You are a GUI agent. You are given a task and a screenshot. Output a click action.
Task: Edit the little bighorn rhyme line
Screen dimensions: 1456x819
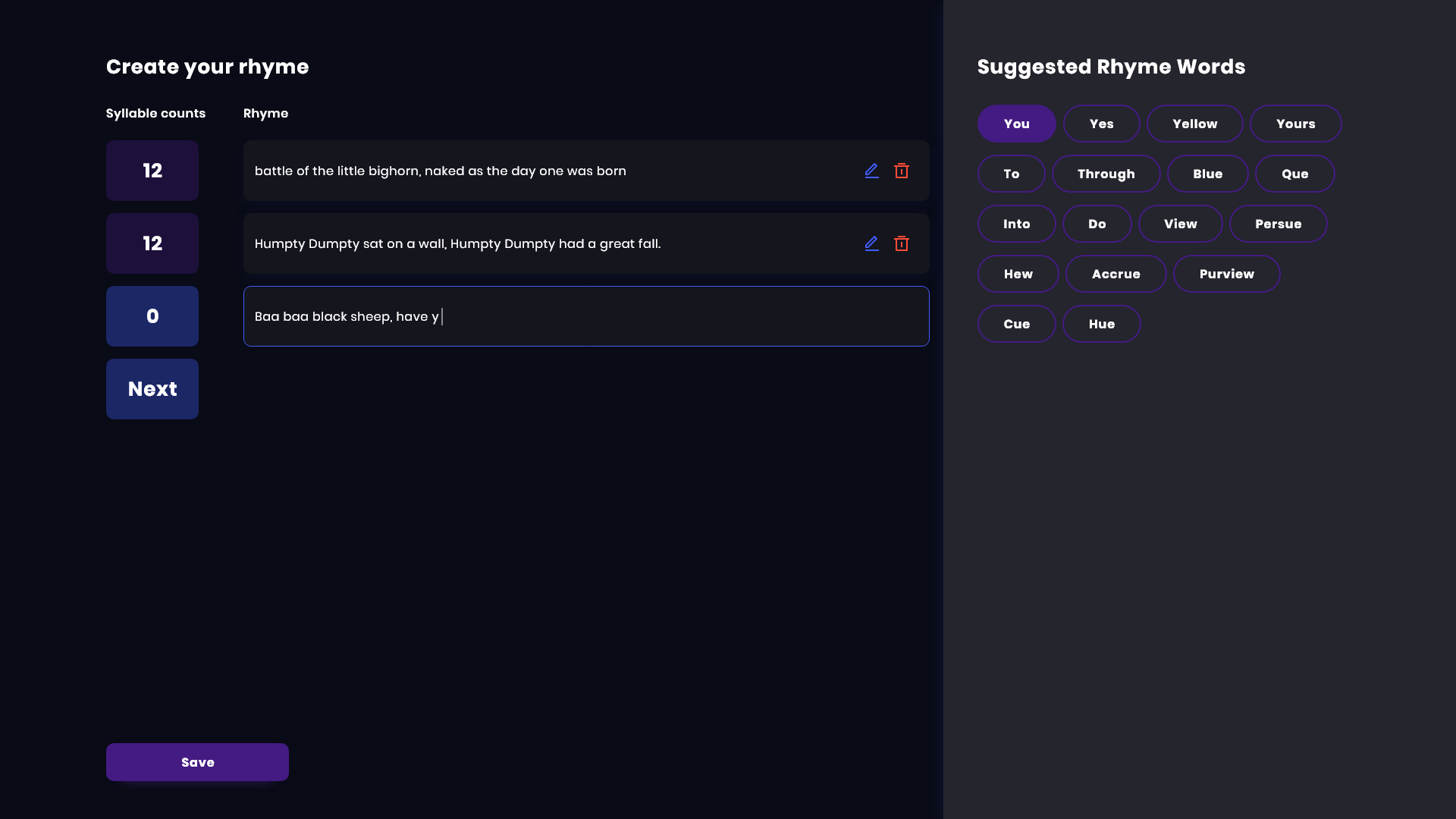coord(871,171)
